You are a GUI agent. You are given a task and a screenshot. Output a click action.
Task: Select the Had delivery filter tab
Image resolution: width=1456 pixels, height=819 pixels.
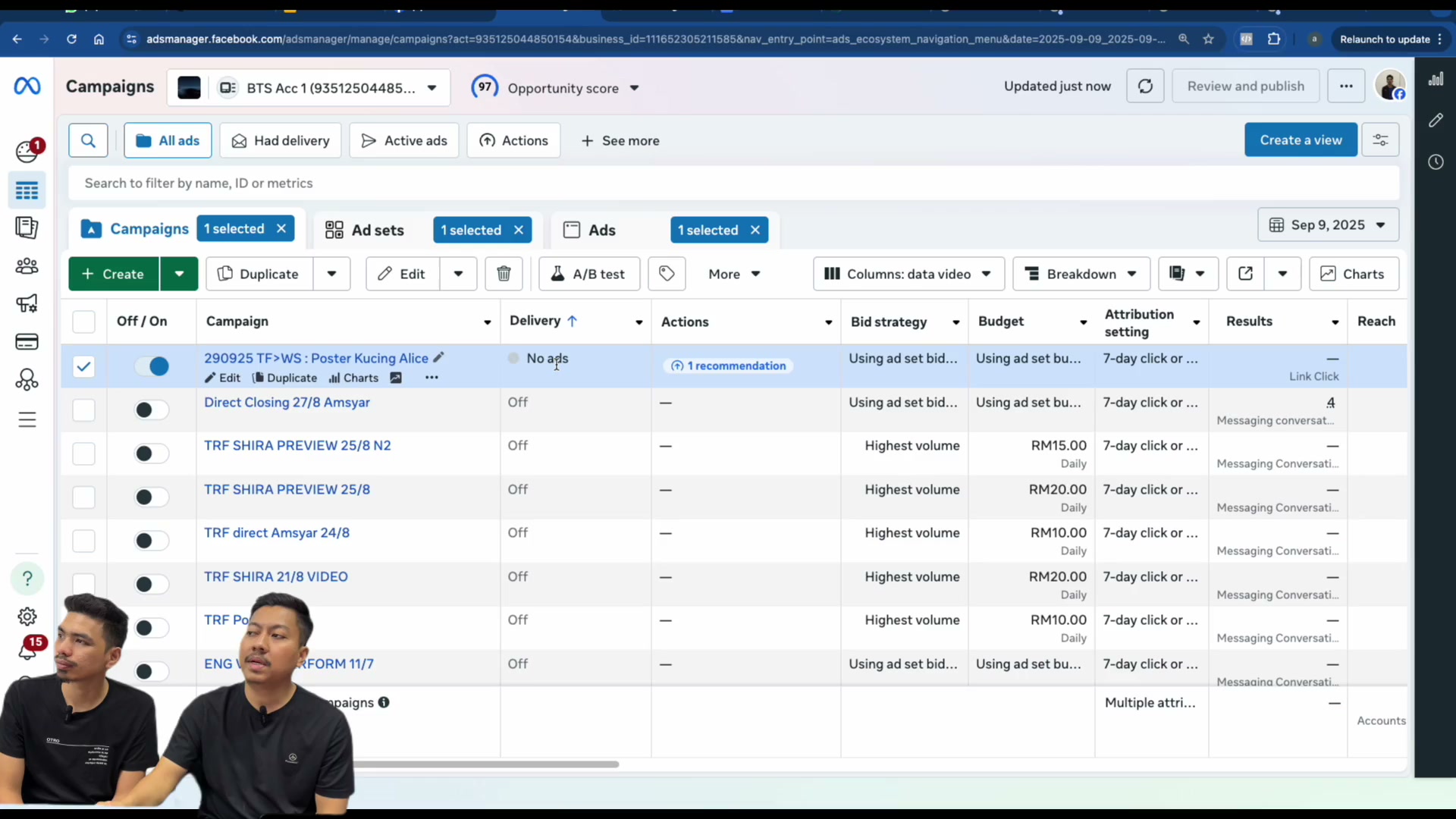pos(281,140)
